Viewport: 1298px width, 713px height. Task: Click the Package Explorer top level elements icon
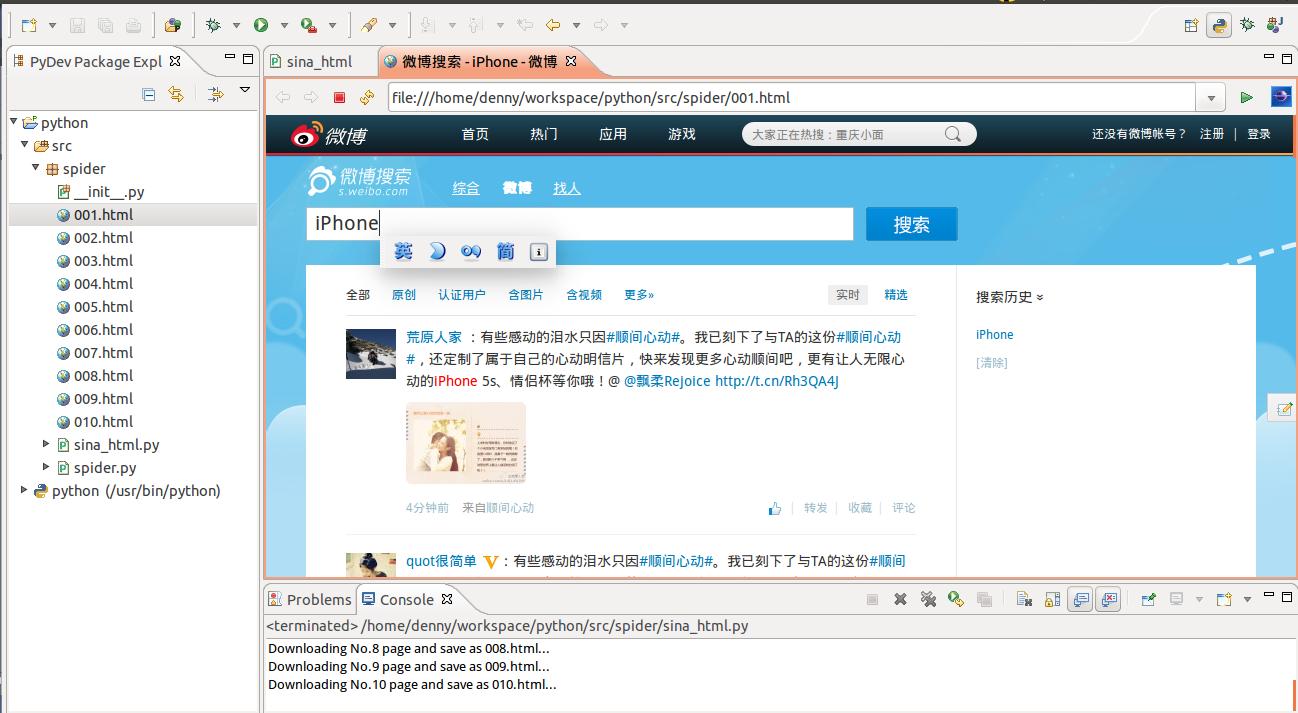[x=215, y=94]
